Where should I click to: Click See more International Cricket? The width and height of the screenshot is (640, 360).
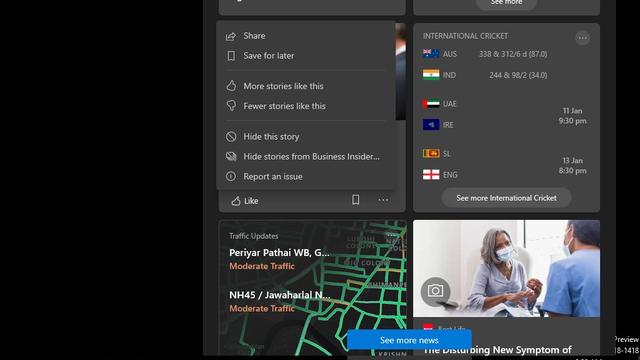(x=506, y=198)
